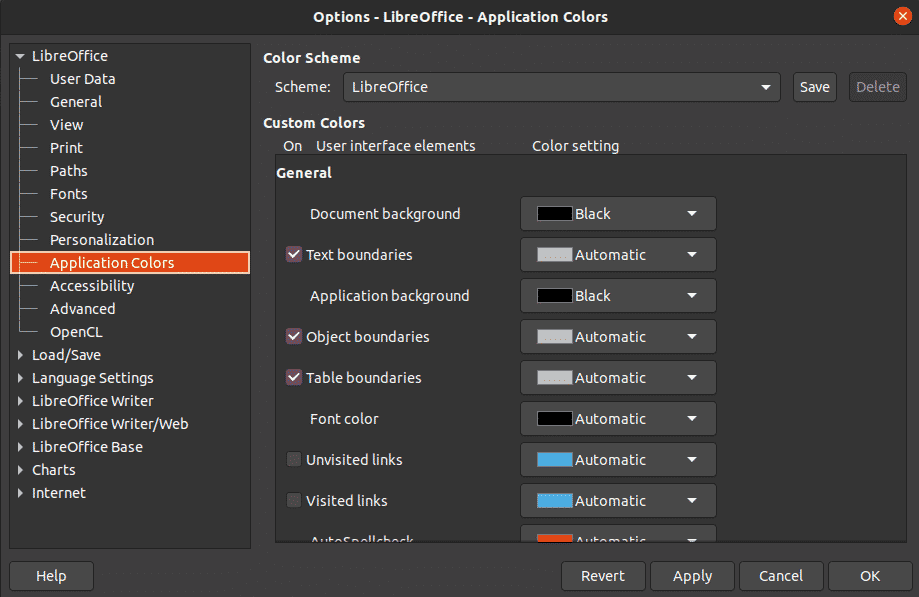Open the Personalization options page
Screen dimensions: 919x597
tap(102, 240)
